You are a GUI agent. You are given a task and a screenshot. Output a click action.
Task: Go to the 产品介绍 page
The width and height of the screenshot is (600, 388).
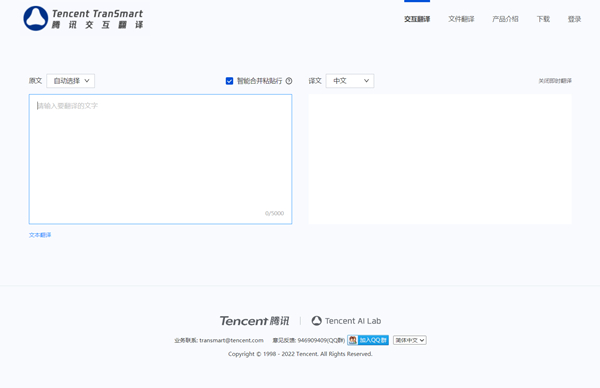point(505,19)
